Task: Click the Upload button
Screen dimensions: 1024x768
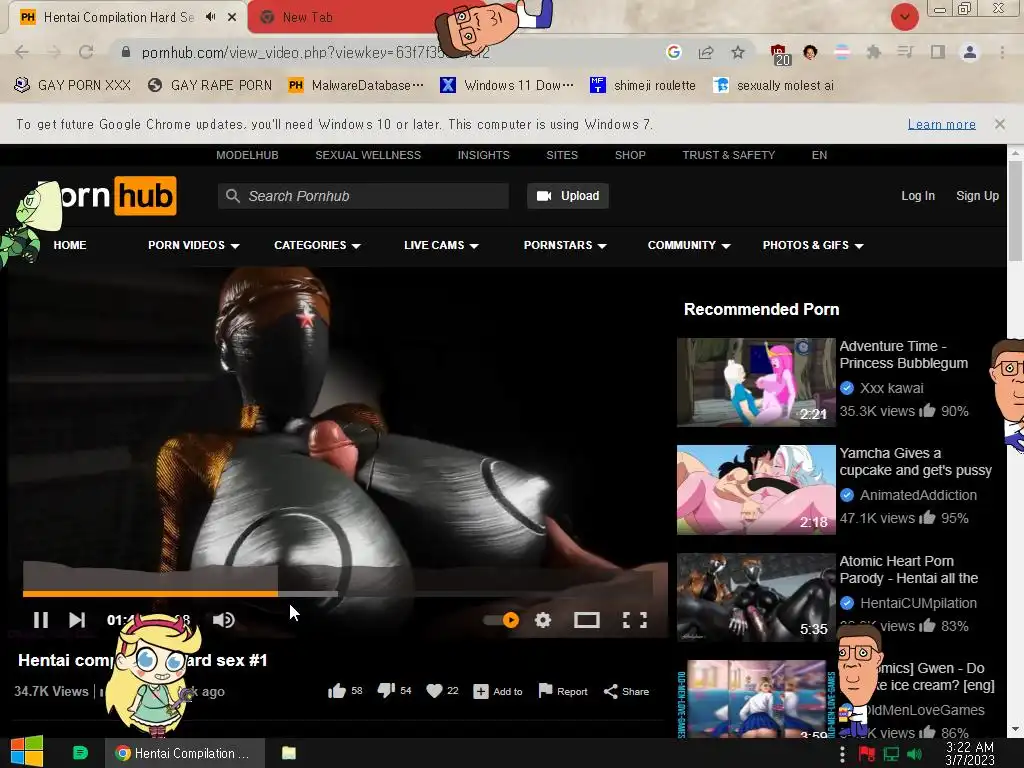Action: coord(568,196)
